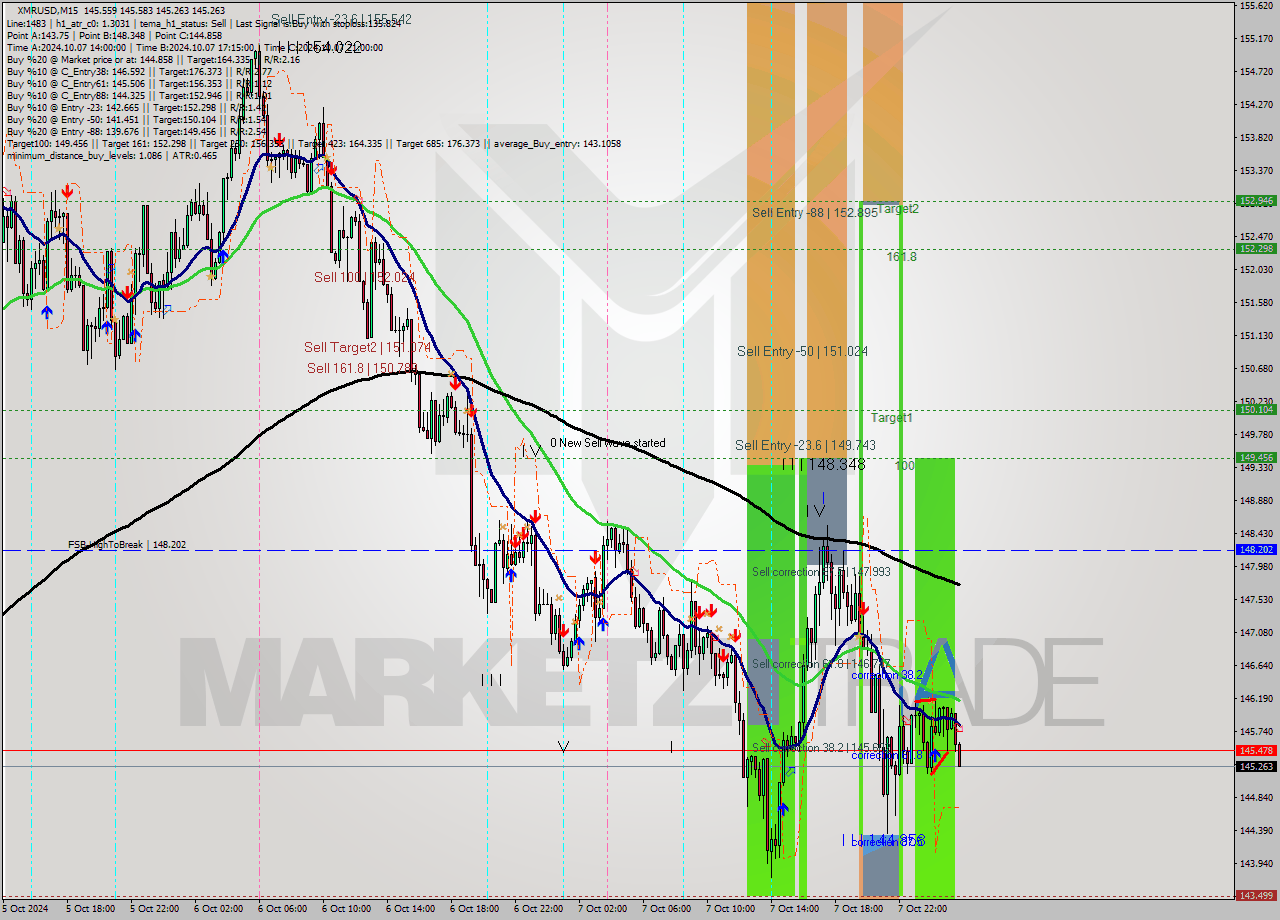Screen dimensions: 1280x920
Task: Click the blue correction 38.2 label
Action: [x=887, y=675]
